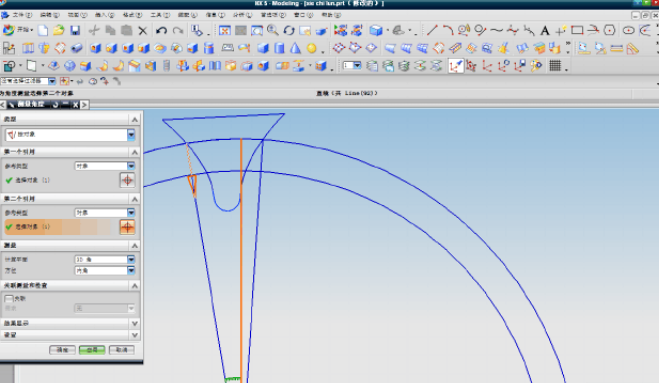Click the rectangle sketch tool icon
Image resolution: width=659 pixels, height=383 pixels.
point(577,30)
